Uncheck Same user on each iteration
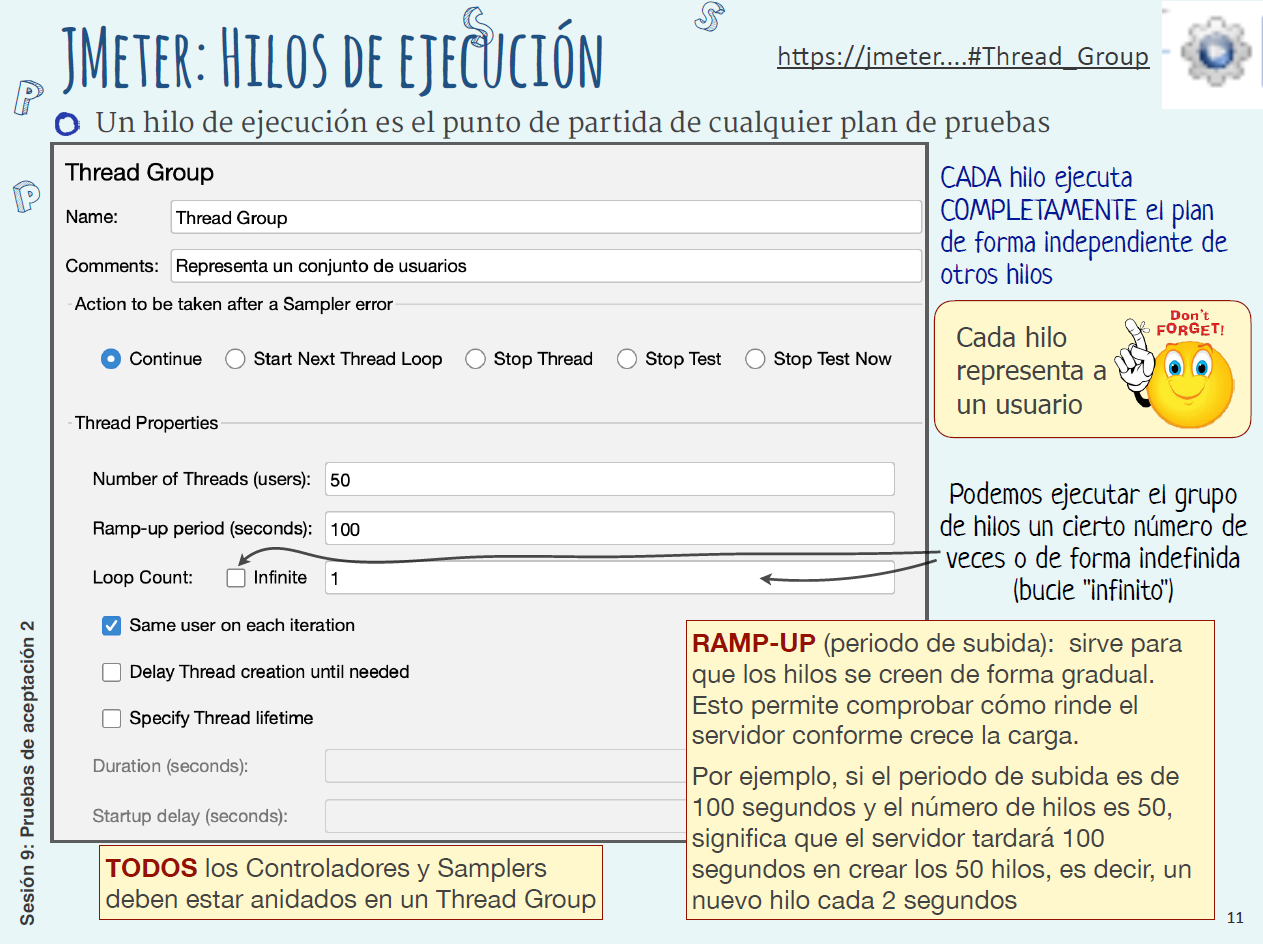Image resolution: width=1263 pixels, height=944 pixels. pyautogui.click(x=112, y=626)
